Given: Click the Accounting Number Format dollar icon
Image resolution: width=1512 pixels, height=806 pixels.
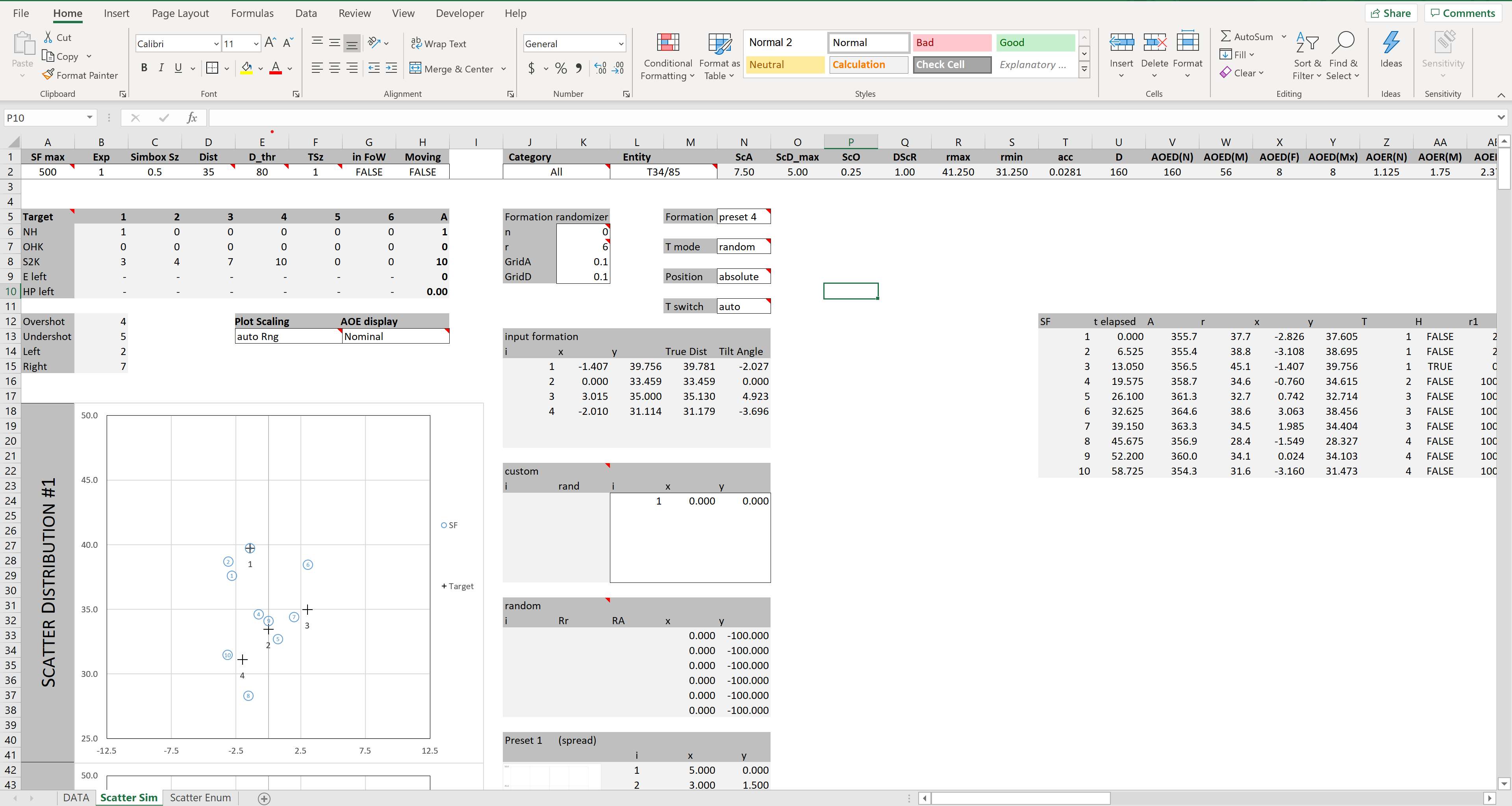Looking at the screenshot, I should 532,68.
